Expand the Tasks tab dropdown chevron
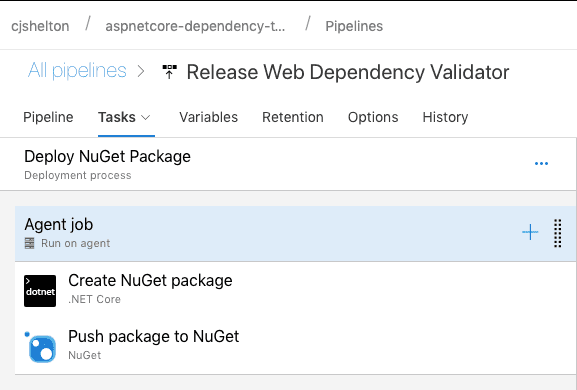This screenshot has height=390, width=577. pos(146,118)
